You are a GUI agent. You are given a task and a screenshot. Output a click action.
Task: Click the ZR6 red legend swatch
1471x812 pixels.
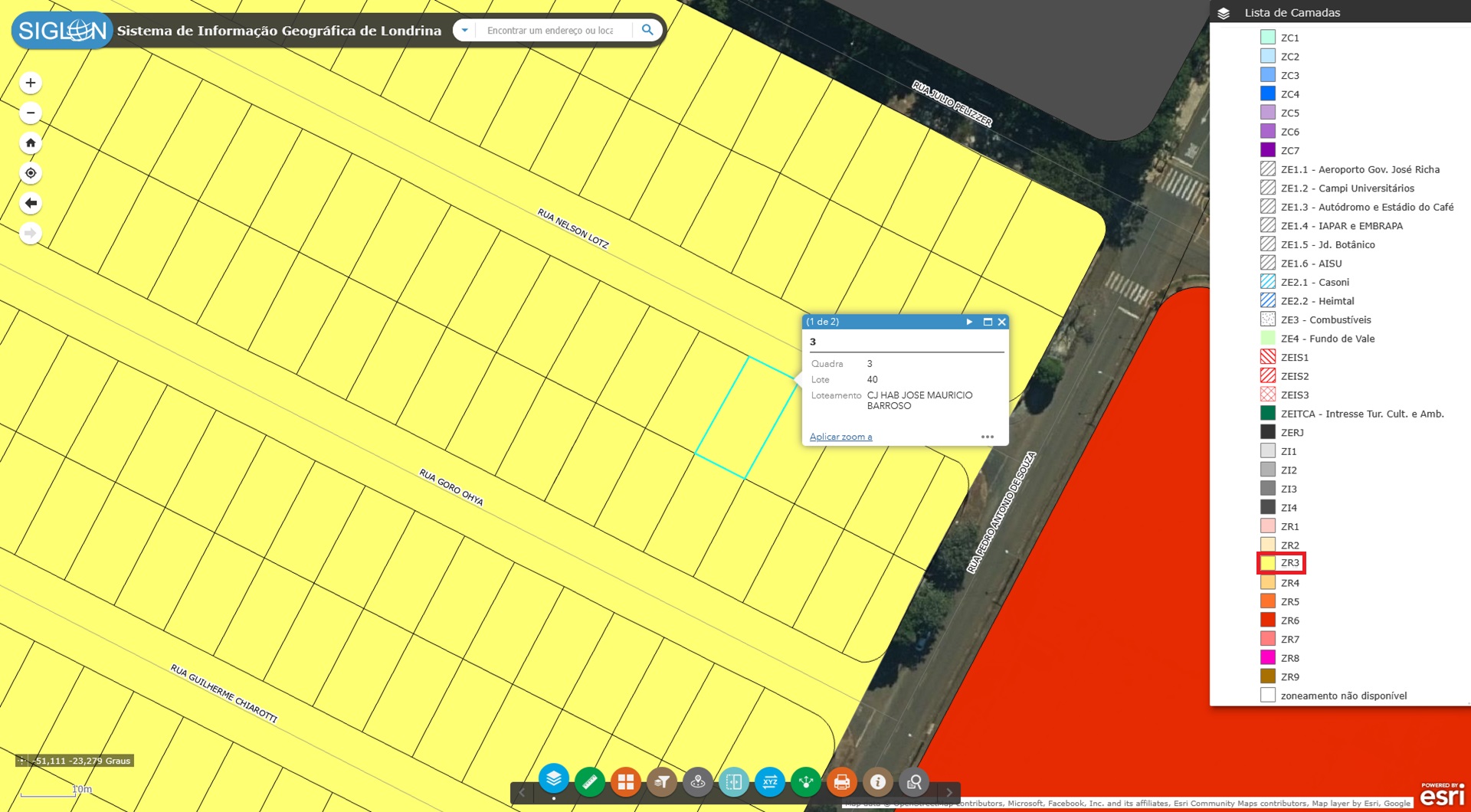click(1268, 620)
